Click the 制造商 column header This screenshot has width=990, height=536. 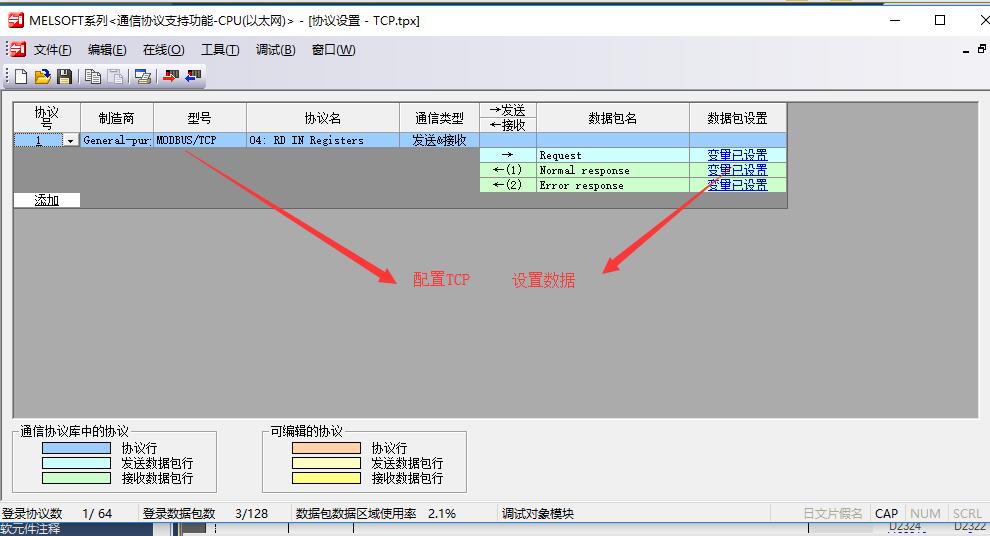[117, 117]
